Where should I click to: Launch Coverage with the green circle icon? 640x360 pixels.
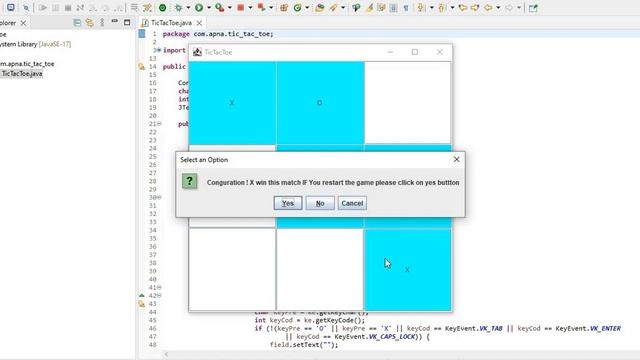tap(162, 8)
